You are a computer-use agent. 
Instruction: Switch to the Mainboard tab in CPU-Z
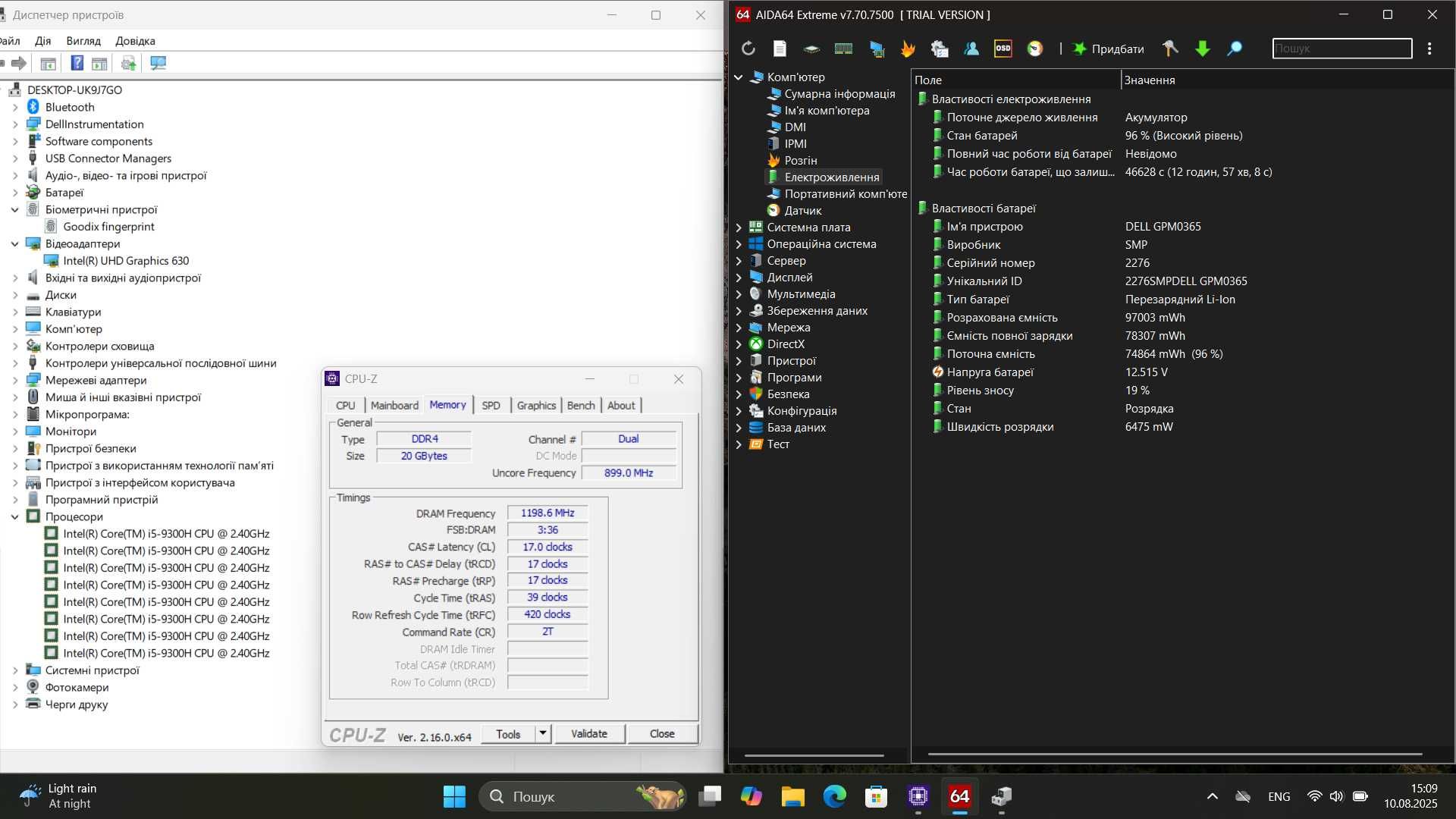tap(394, 406)
